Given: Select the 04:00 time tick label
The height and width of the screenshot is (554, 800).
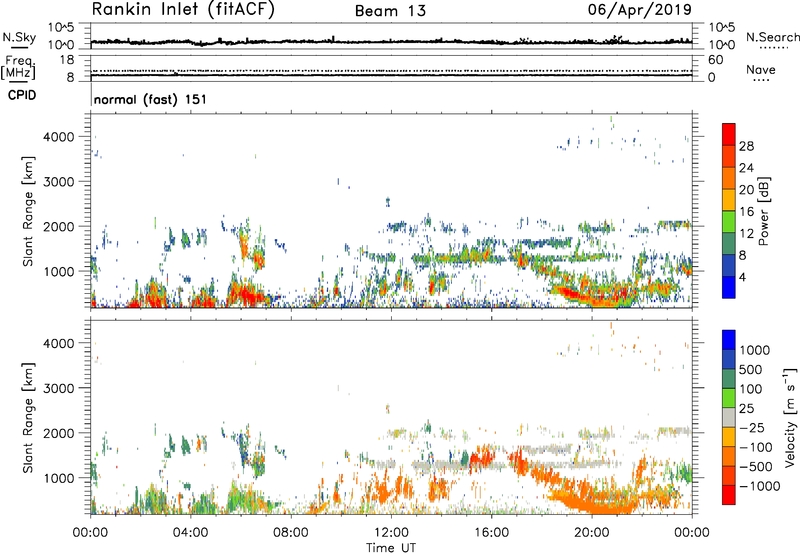Looking at the screenshot, I should click(x=190, y=533).
